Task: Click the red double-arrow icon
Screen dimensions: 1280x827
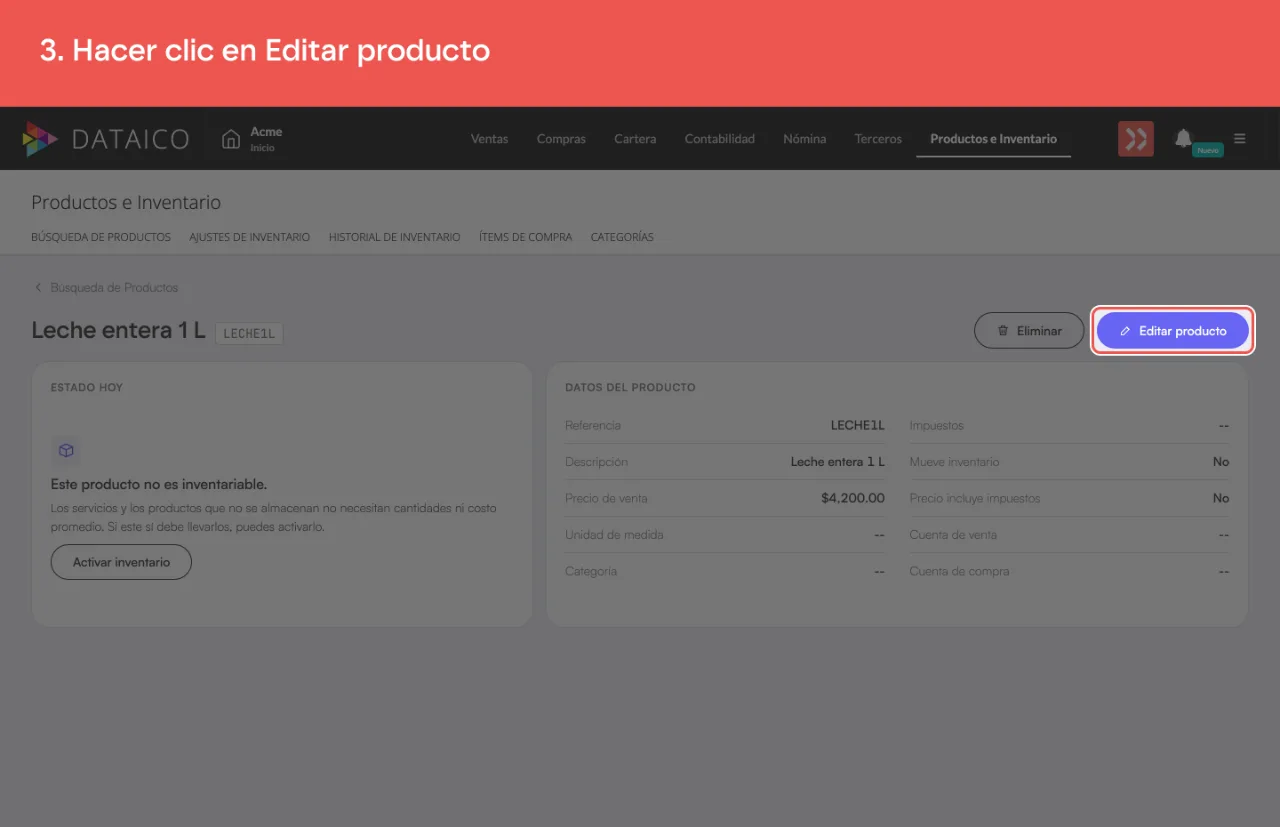Action: point(1136,139)
